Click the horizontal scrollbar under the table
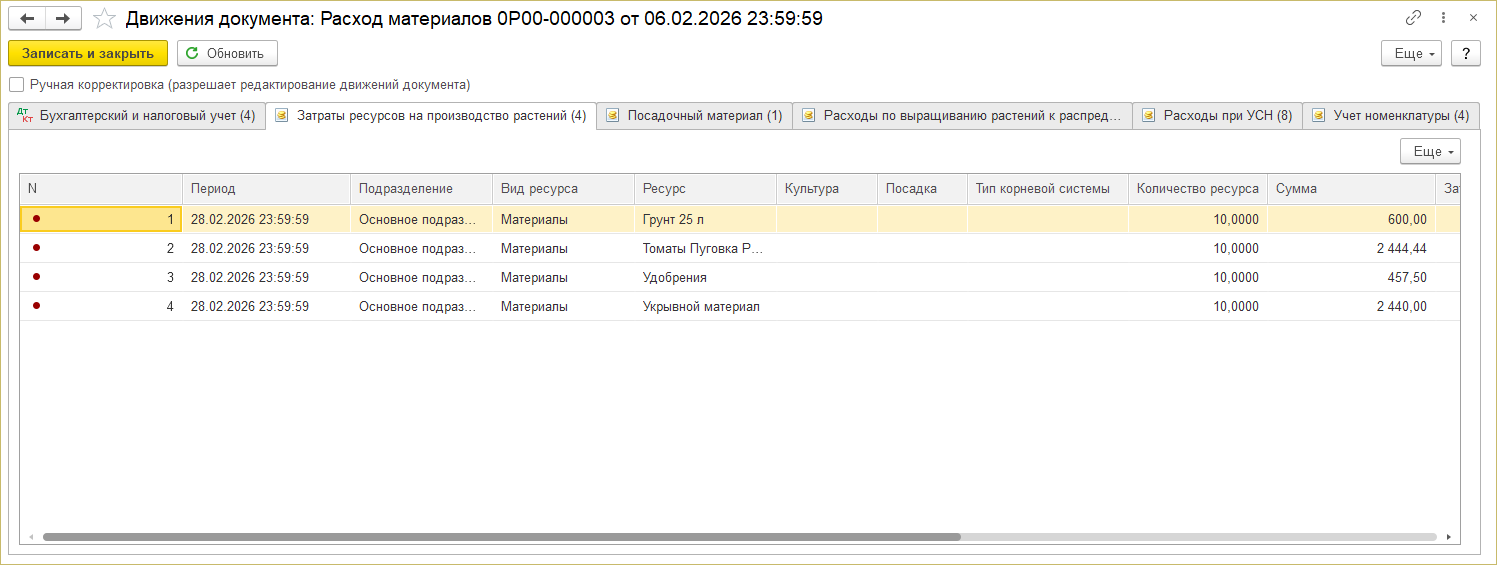1497x565 pixels. coord(500,537)
